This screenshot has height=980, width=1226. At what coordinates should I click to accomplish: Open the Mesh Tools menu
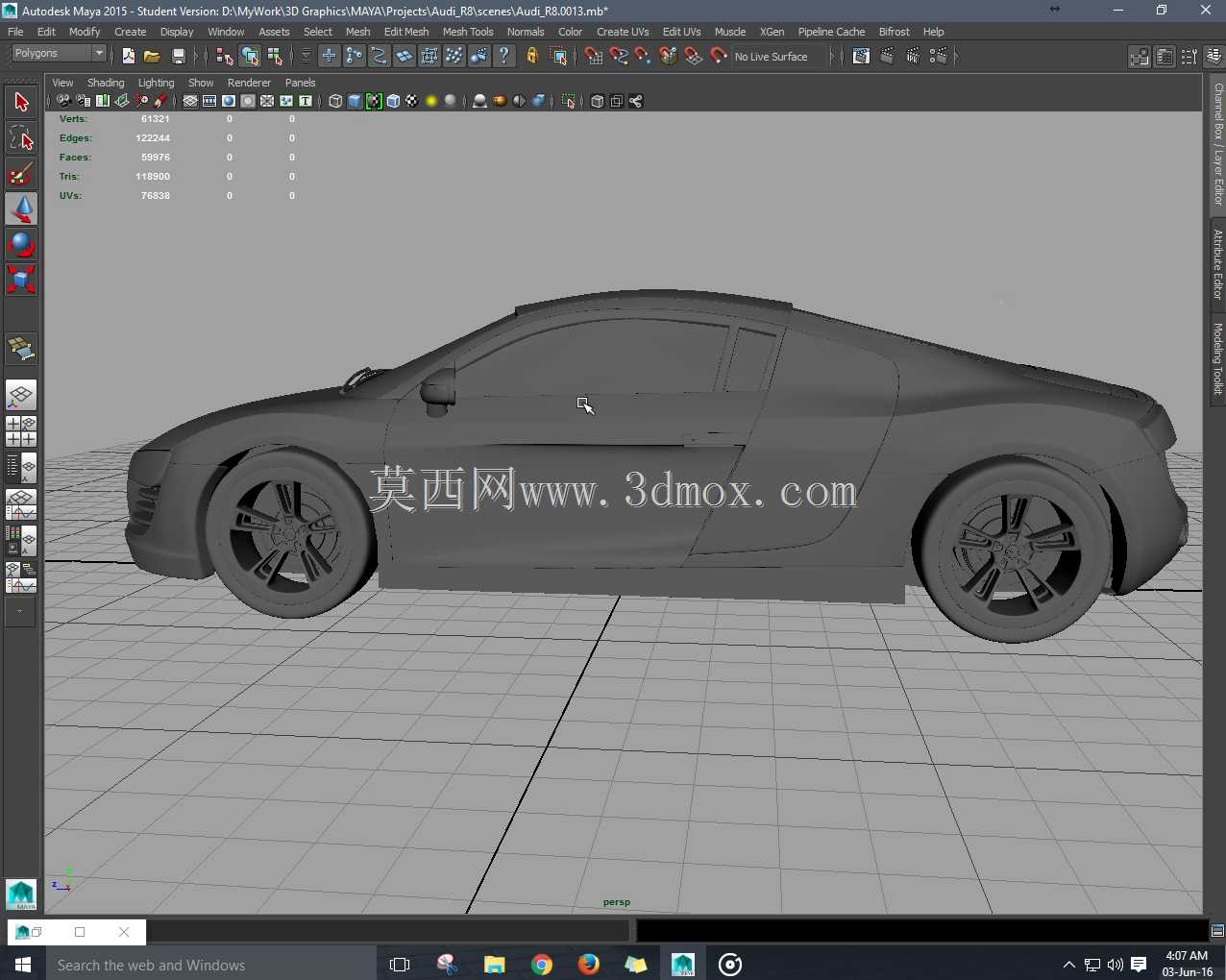click(x=468, y=32)
